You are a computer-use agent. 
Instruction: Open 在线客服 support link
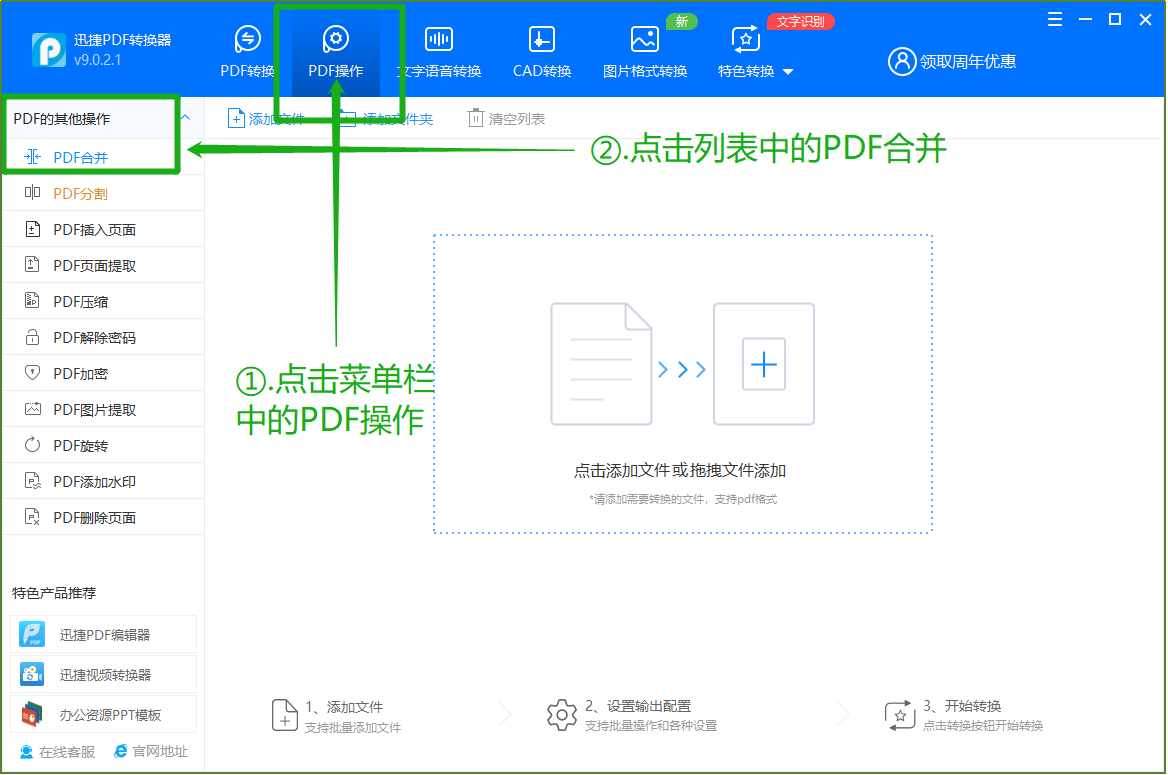tap(58, 752)
